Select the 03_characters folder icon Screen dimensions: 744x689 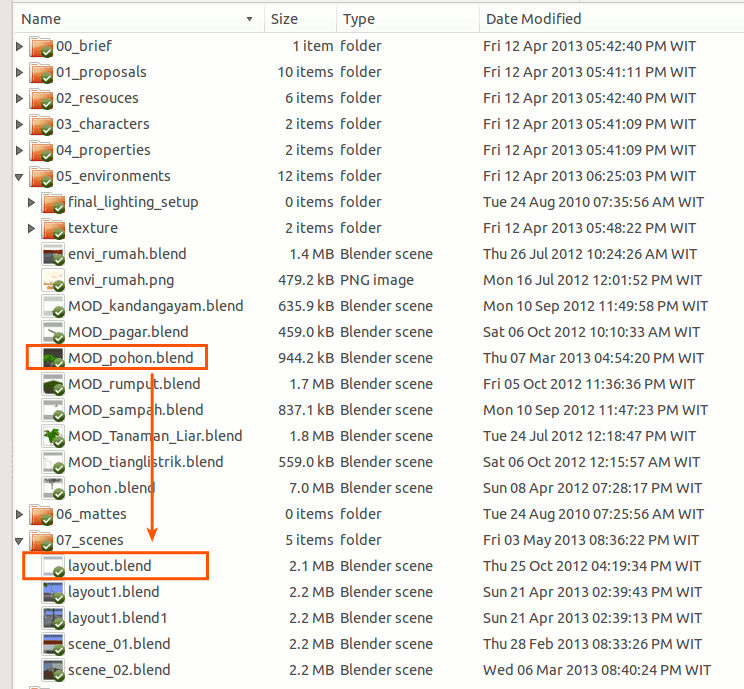tap(41, 125)
